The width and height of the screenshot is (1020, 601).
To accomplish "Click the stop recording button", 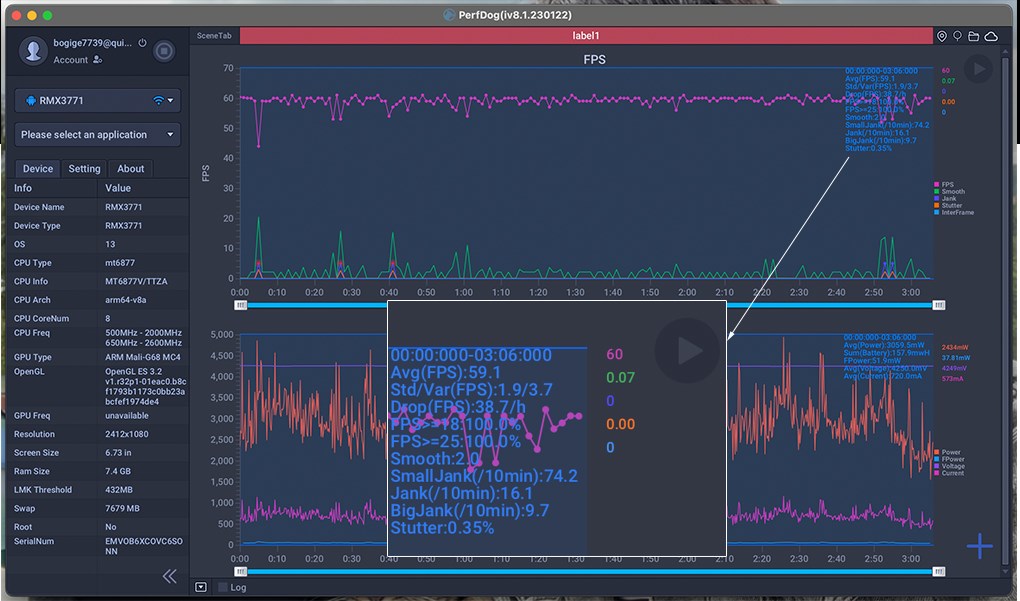I will click(x=164, y=51).
